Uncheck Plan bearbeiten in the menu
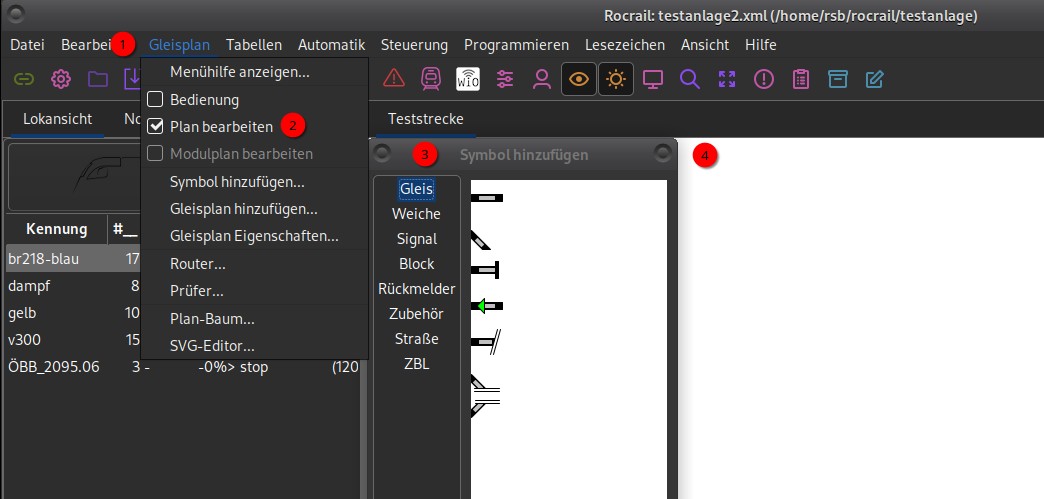The height and width of the screenshot is (499, 1044). 155,127
